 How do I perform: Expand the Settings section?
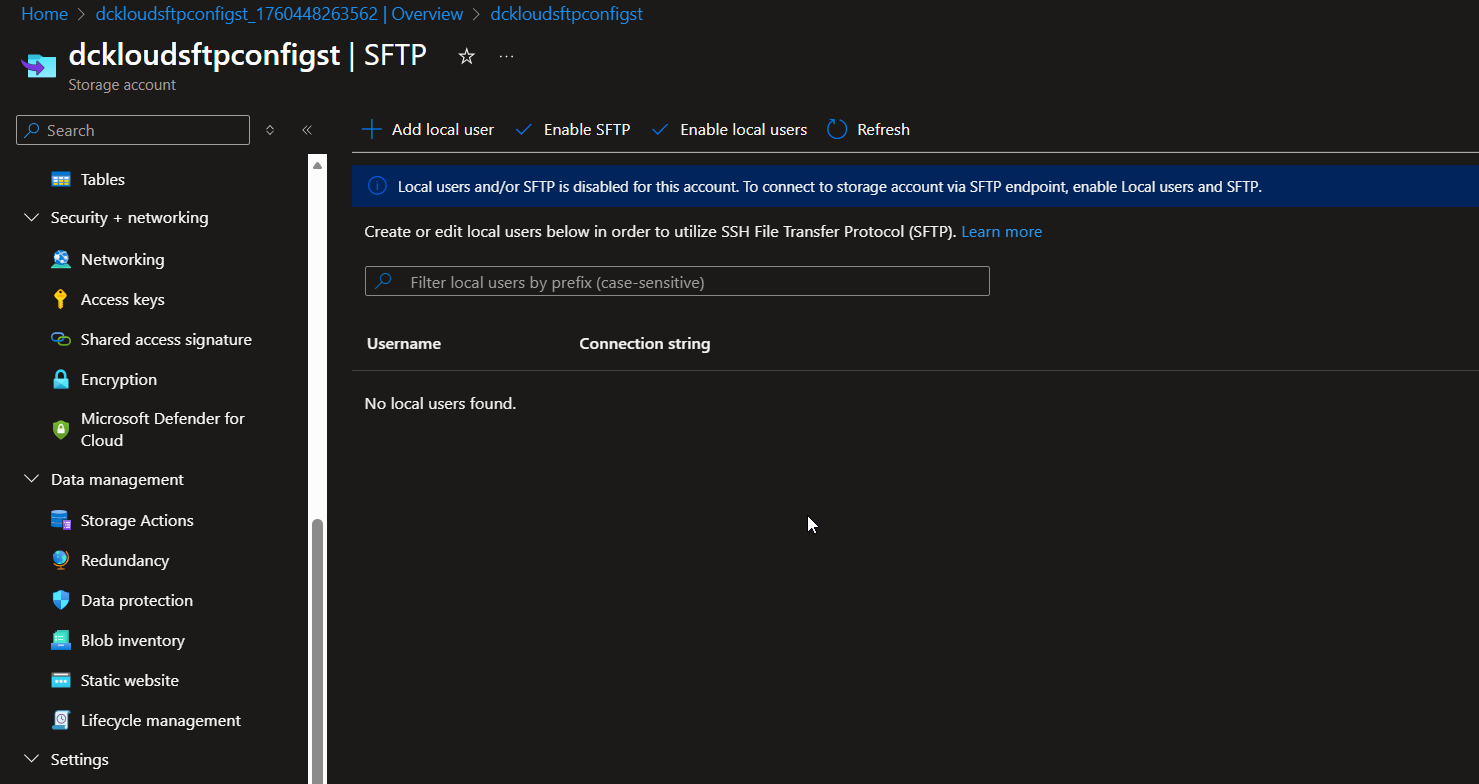(x=31, y=760)
